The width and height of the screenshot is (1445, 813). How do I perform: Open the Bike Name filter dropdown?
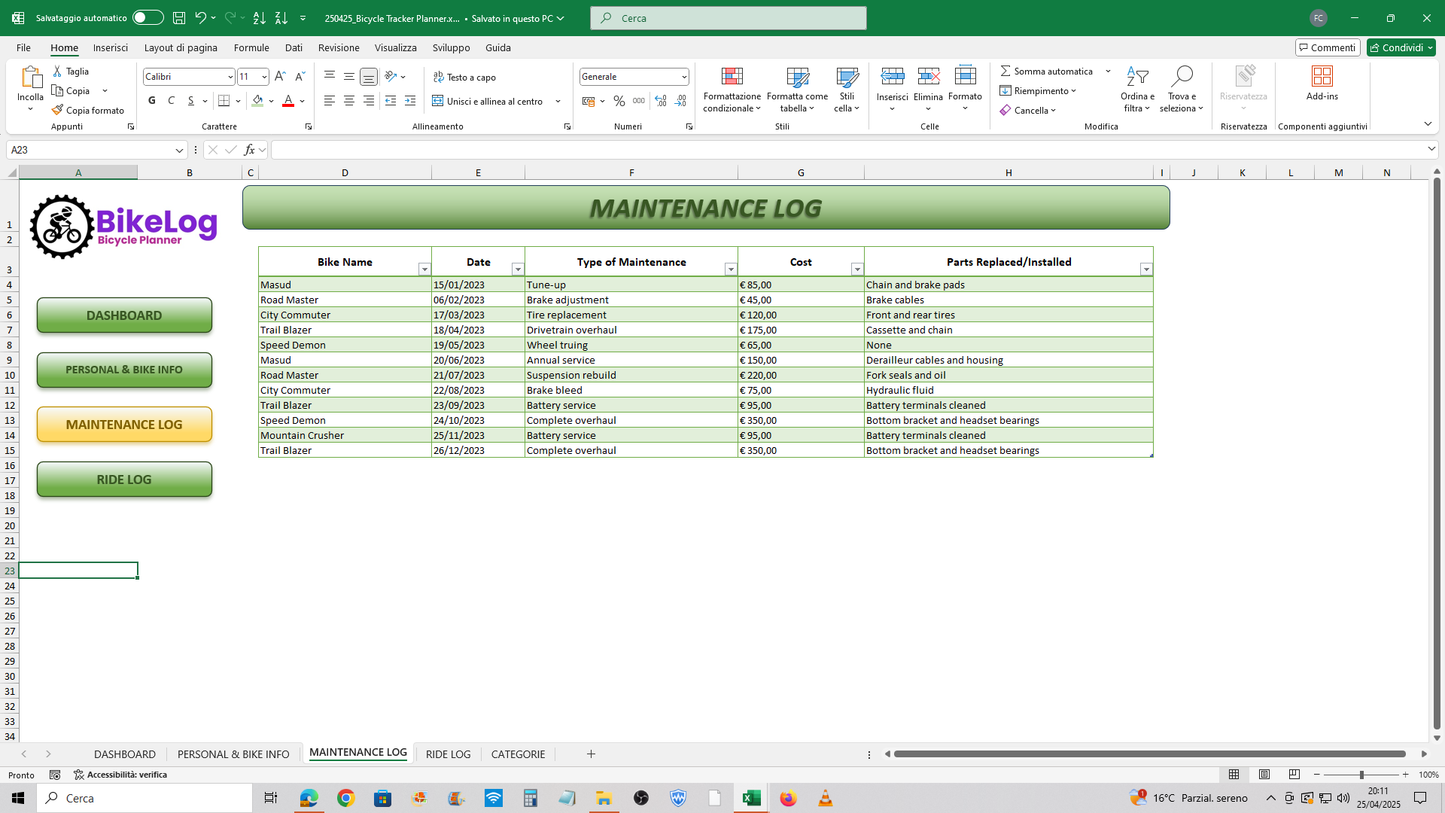pyautogui.click(x=424, y=270)
